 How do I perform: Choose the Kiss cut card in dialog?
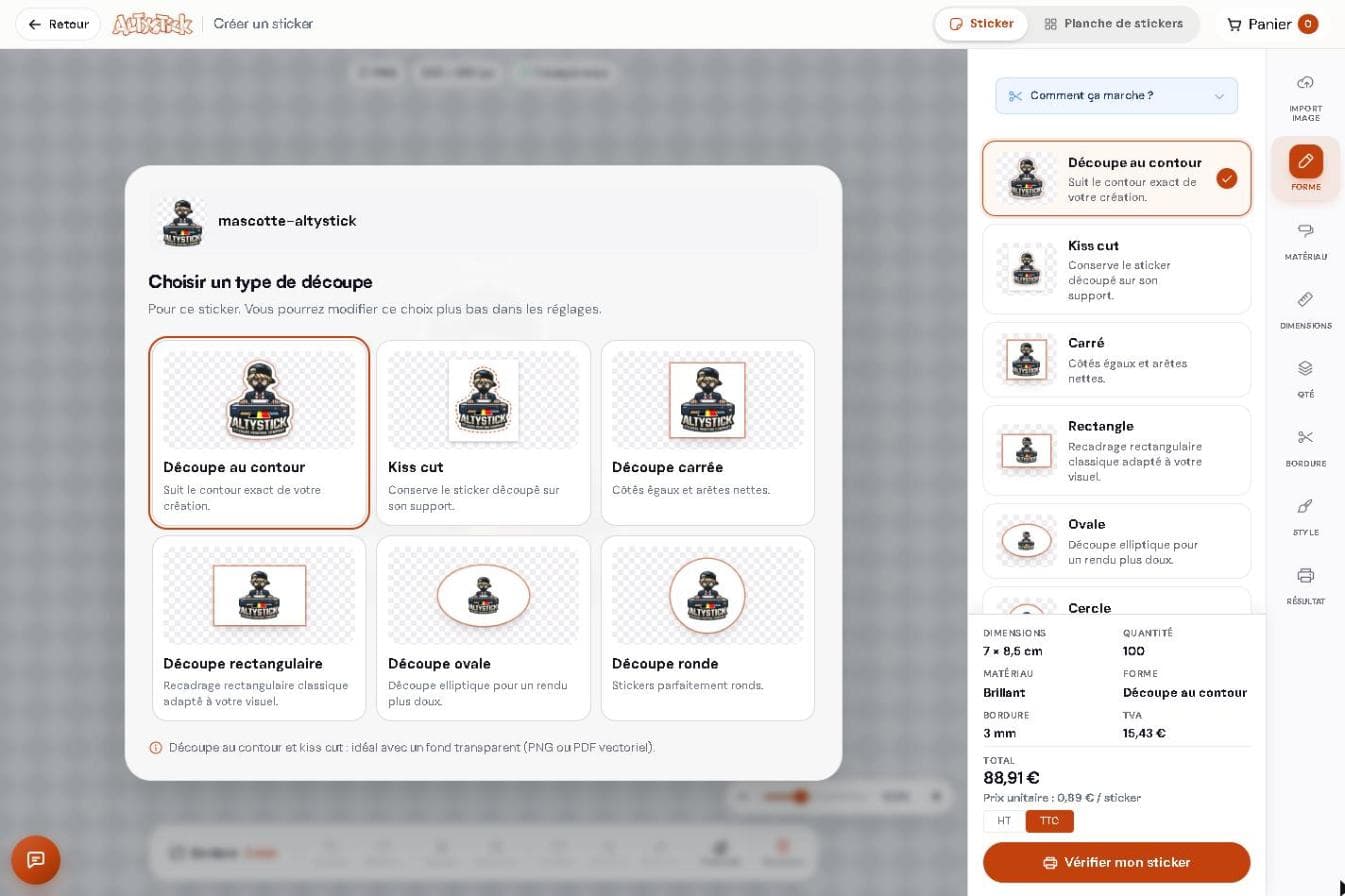click(x=483, y=432)
